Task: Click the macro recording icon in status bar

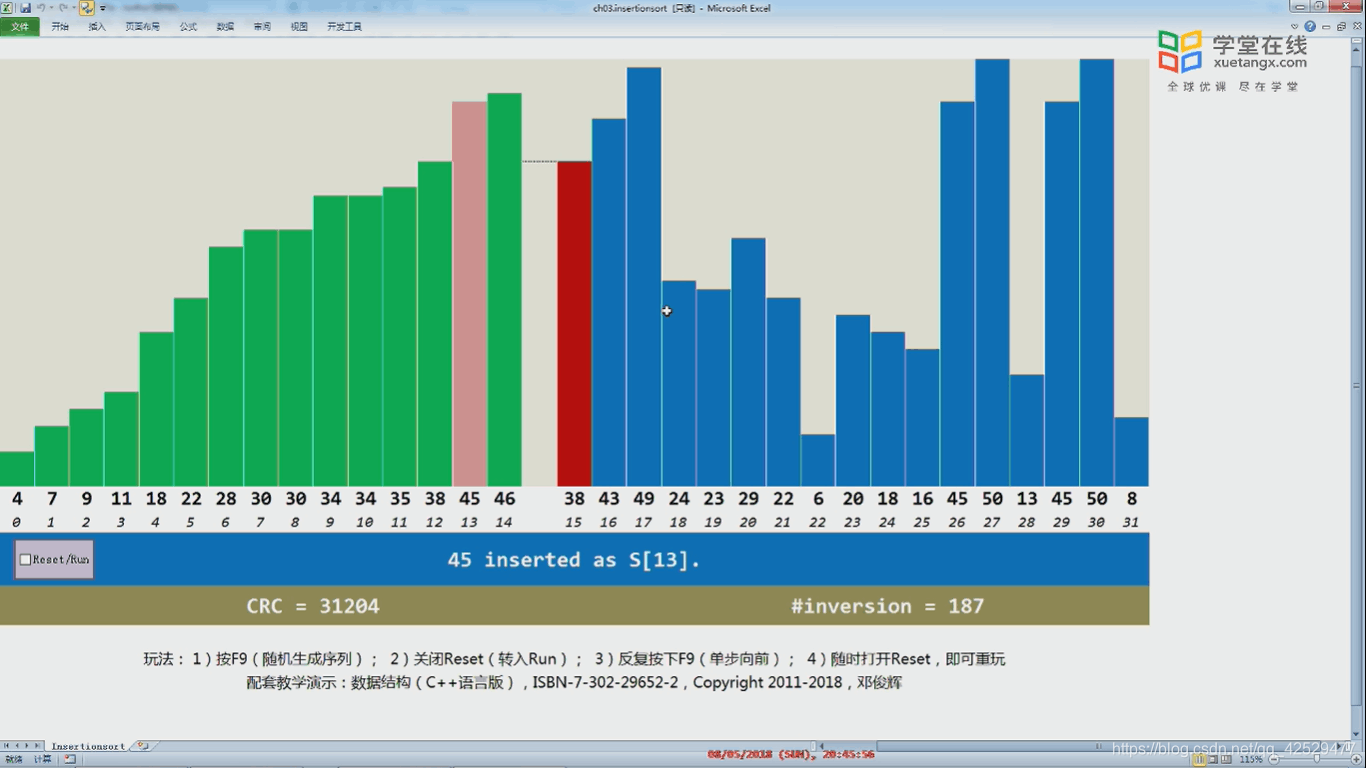Action: pos(70,759)
